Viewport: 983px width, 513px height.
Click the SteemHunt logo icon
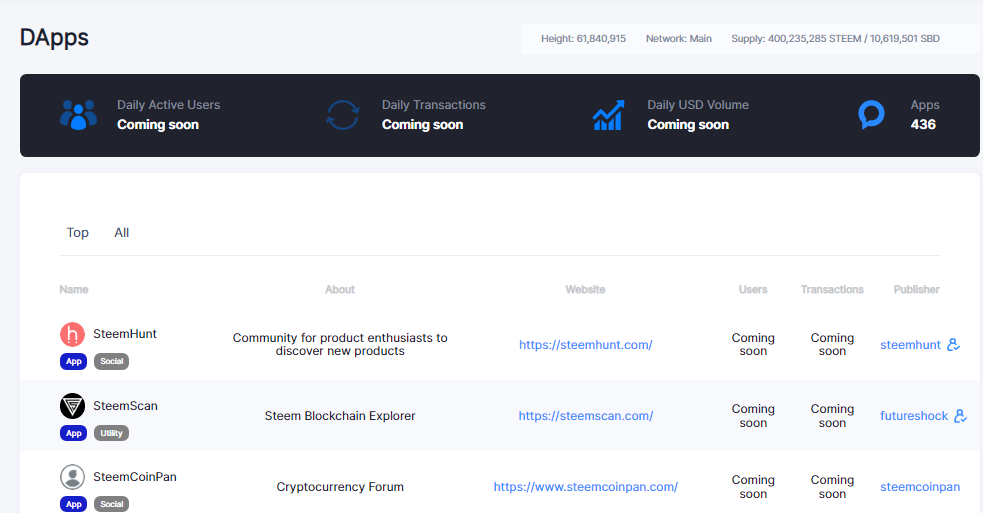pos(72,334)
